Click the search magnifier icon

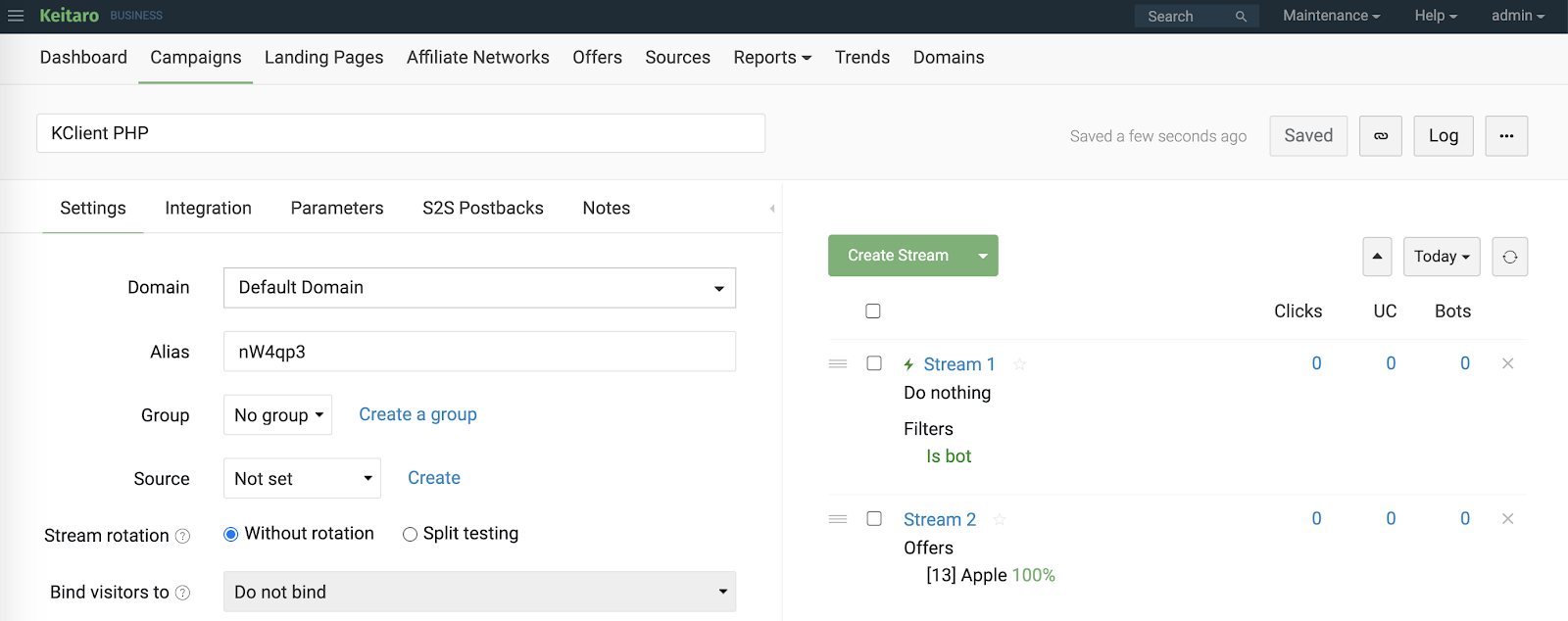(x=1241, y=17)
